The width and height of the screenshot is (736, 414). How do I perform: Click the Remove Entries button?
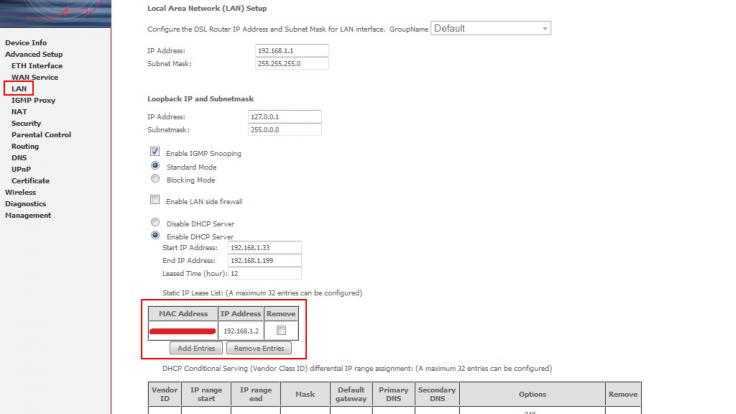(259, 349)
